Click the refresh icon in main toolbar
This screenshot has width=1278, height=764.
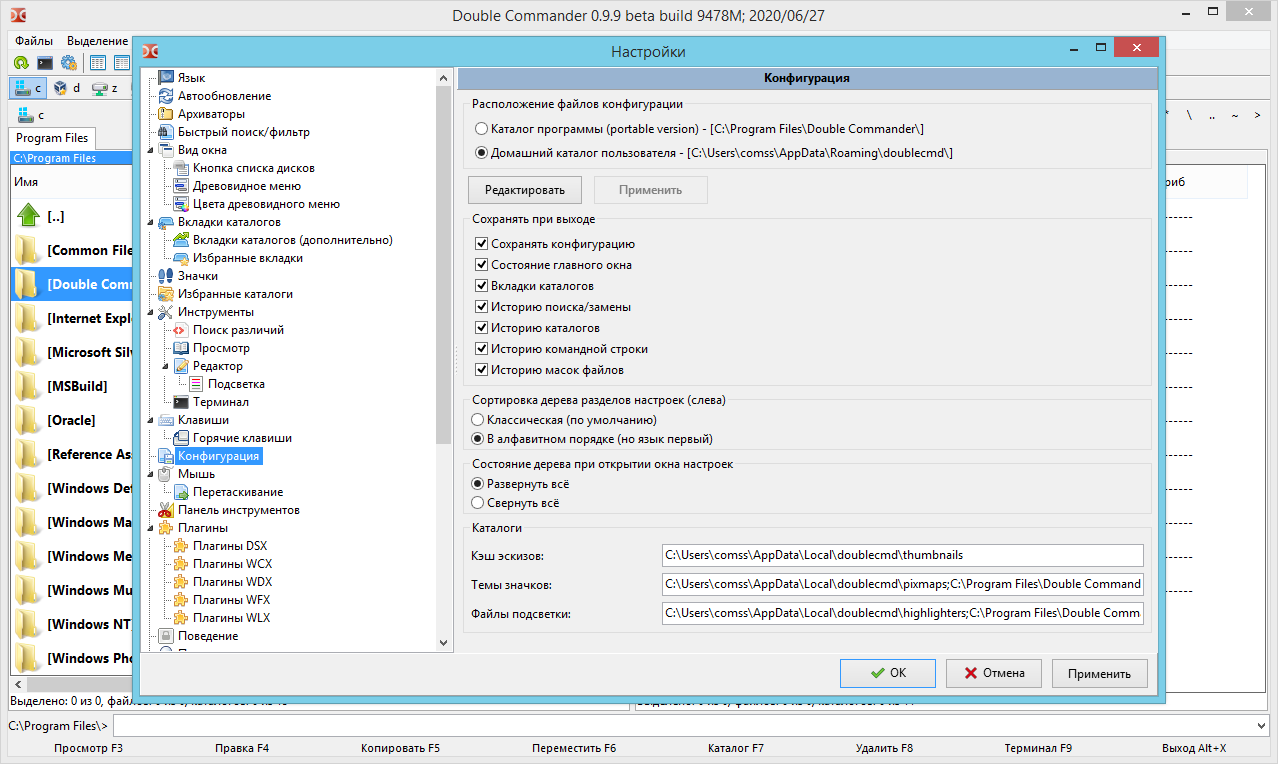point(21,63)
